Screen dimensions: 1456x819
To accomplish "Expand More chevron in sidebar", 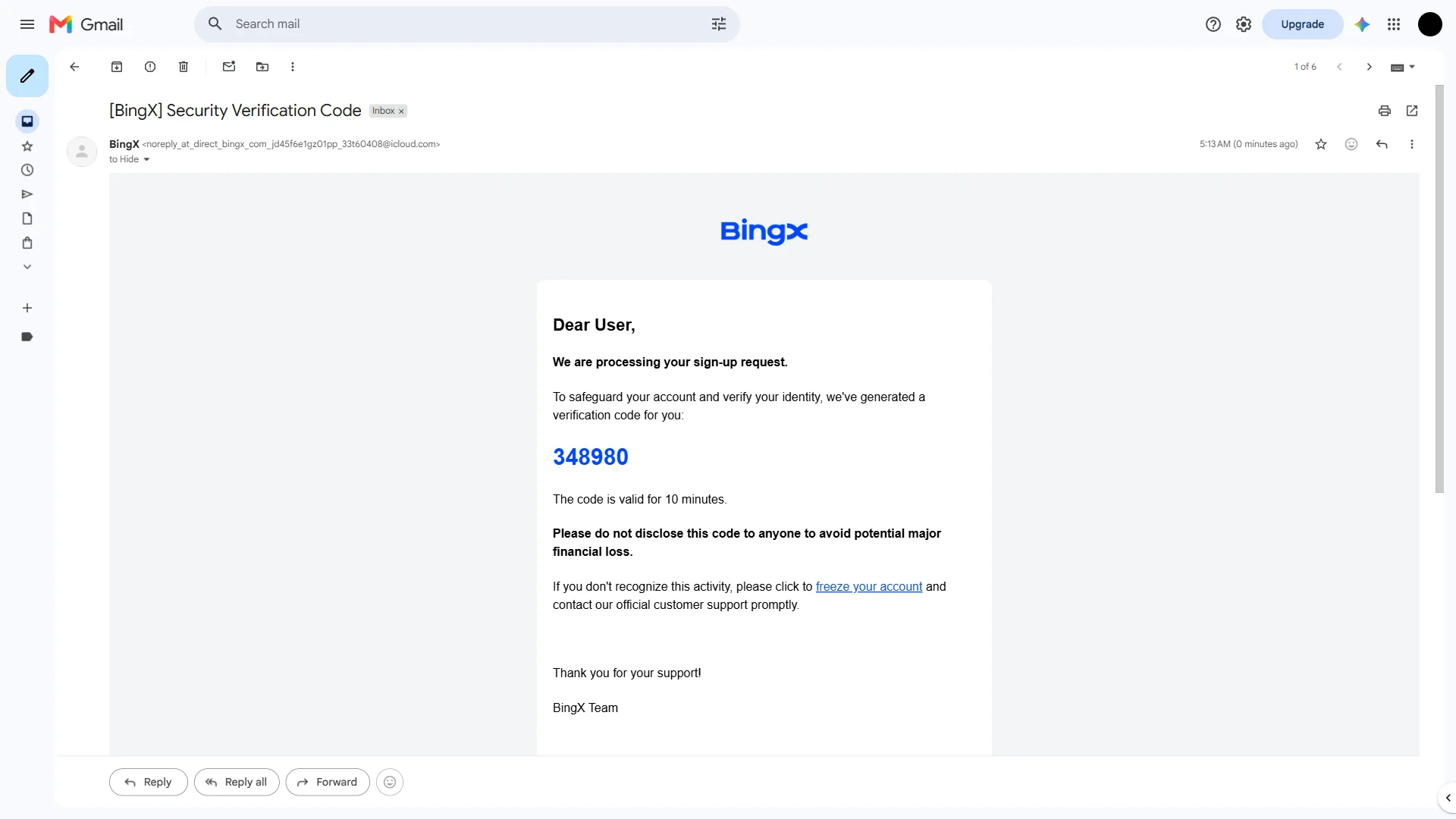I will [x=27, y=267].
